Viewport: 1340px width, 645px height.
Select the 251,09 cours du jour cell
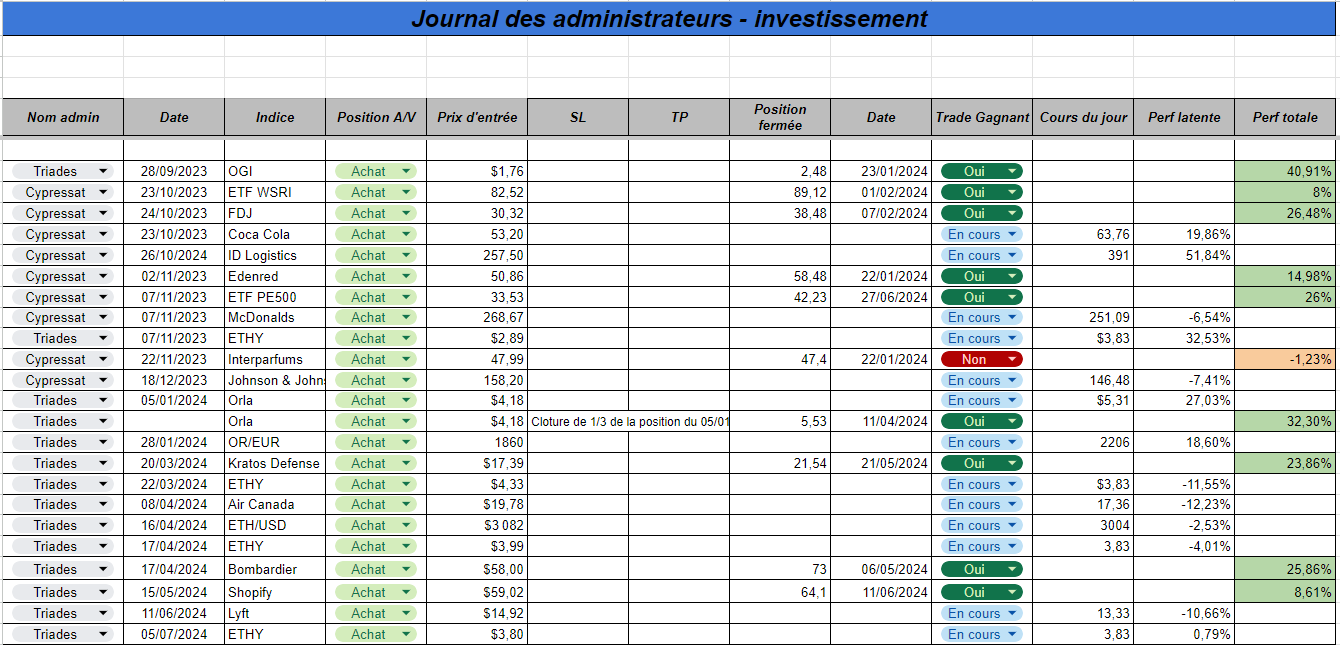pyautogui.click(x=1083, y=317)
